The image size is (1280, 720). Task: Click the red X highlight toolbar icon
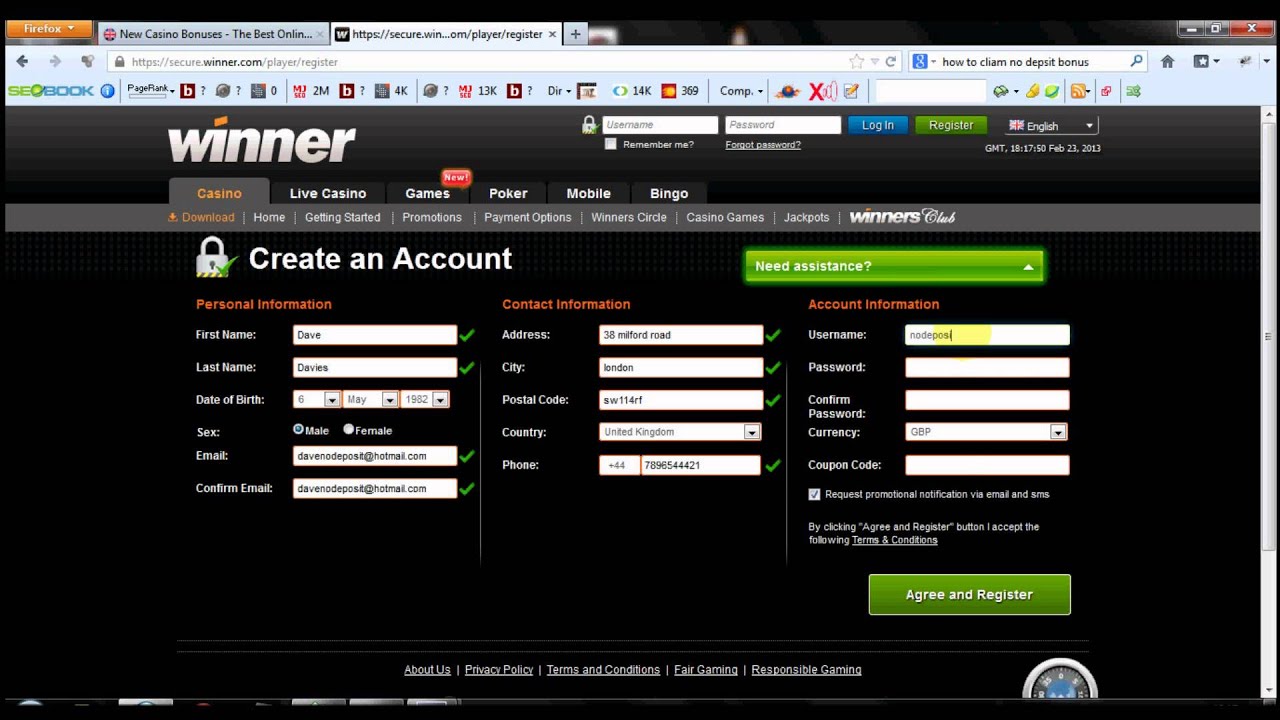tap(823, 91)
